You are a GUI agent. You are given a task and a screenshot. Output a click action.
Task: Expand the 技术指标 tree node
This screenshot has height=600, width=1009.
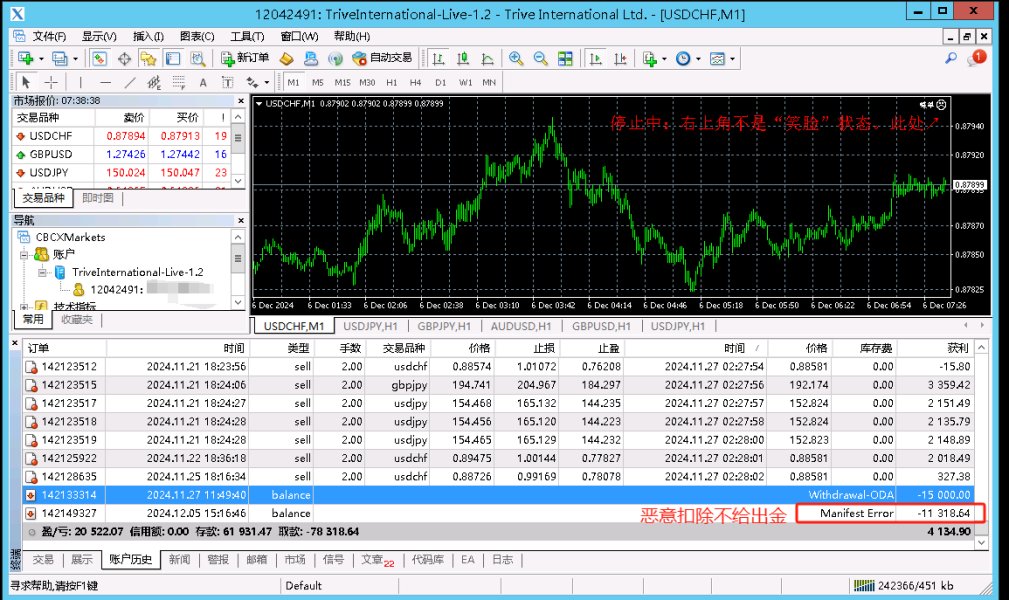pyautogui.click(x=26, y=307)
